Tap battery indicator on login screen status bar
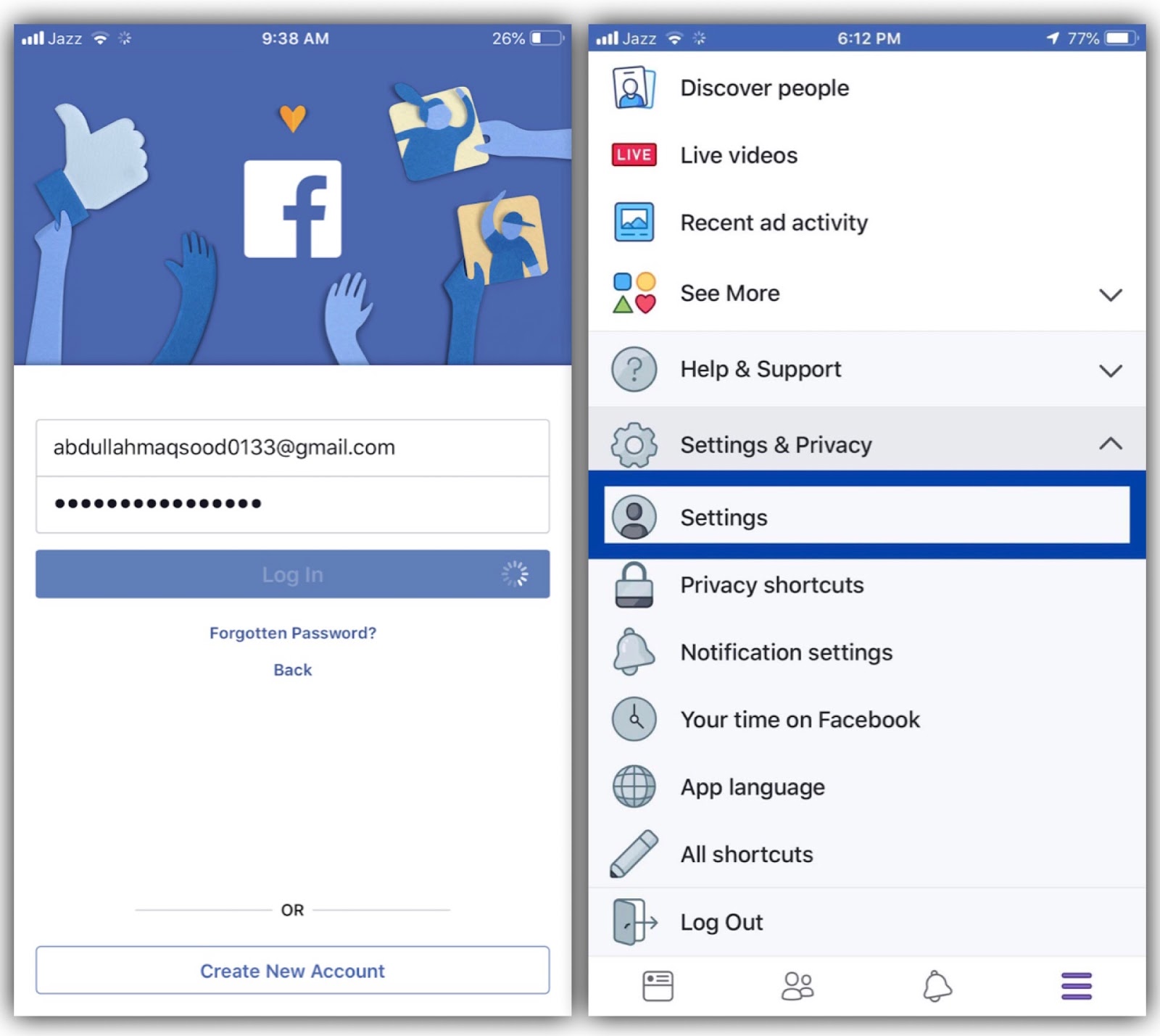1160x1036 pixels. point(547,38)
